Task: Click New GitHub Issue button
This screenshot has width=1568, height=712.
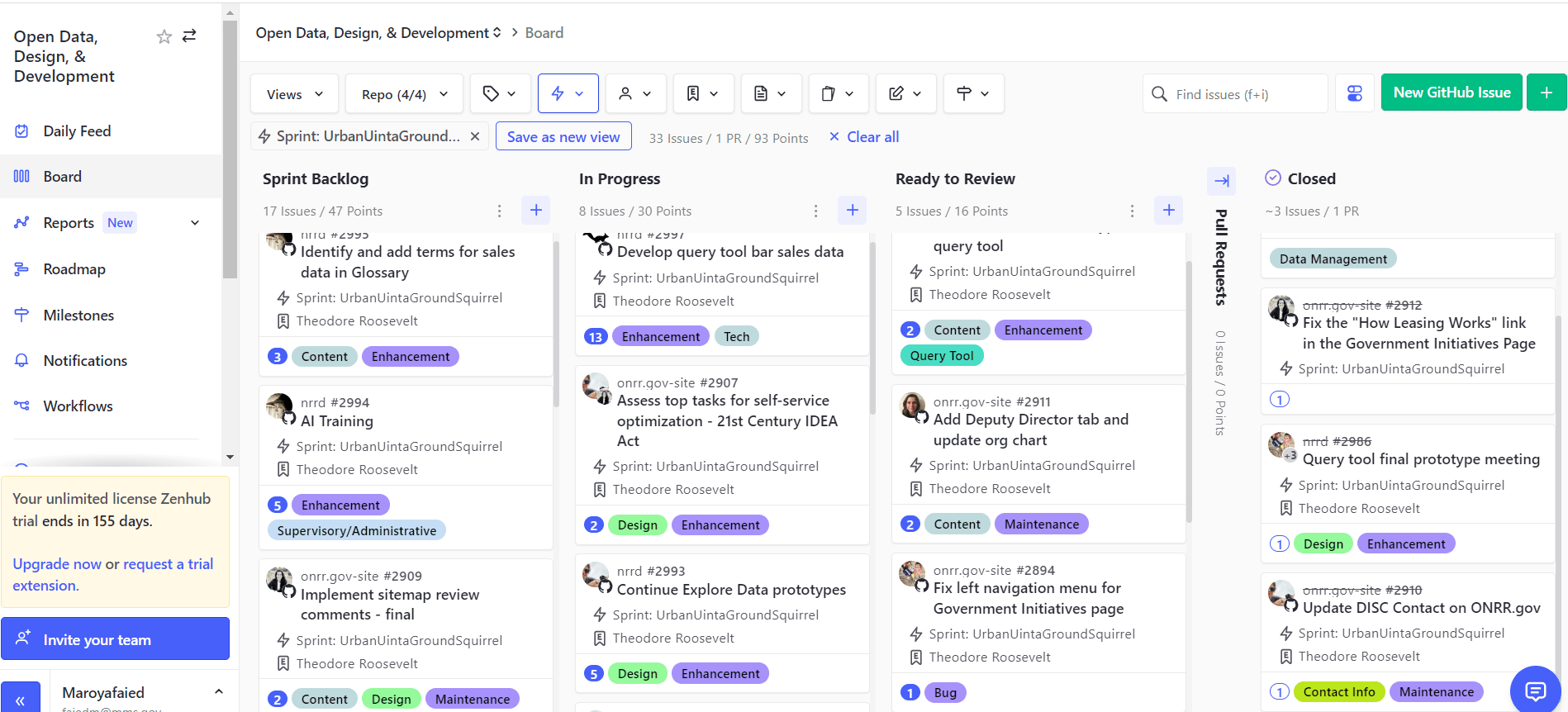Action: pos(1451,93)
